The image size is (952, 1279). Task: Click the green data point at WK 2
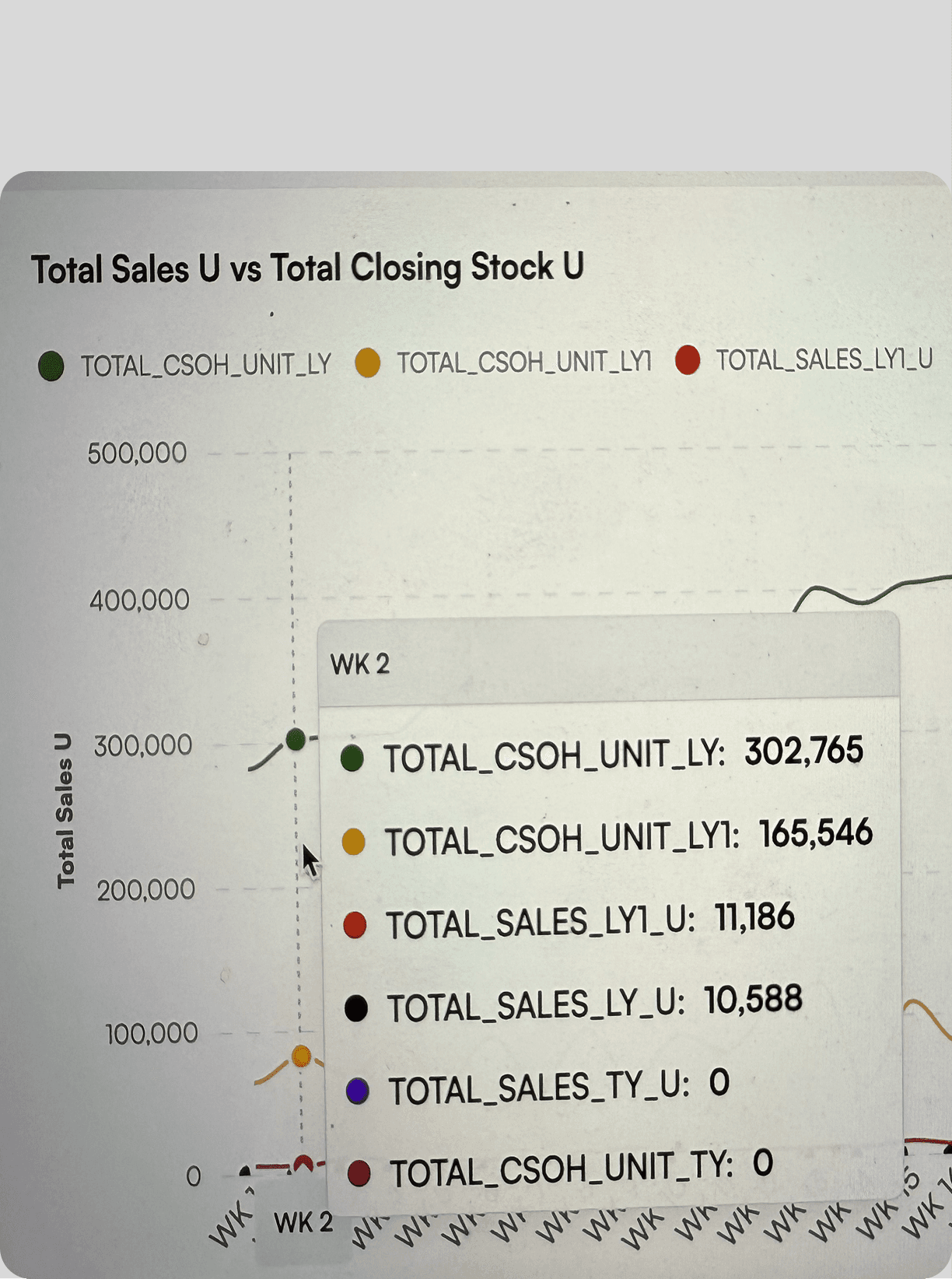[296, 739]
